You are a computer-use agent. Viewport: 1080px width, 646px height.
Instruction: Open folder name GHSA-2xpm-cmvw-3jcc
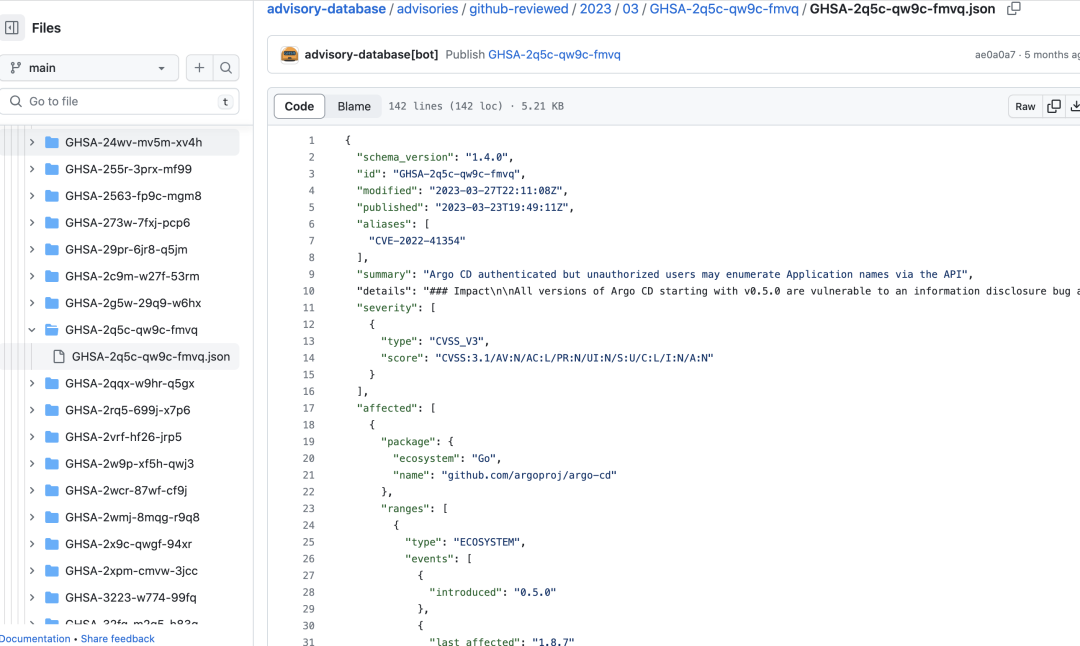click(131, 571)
